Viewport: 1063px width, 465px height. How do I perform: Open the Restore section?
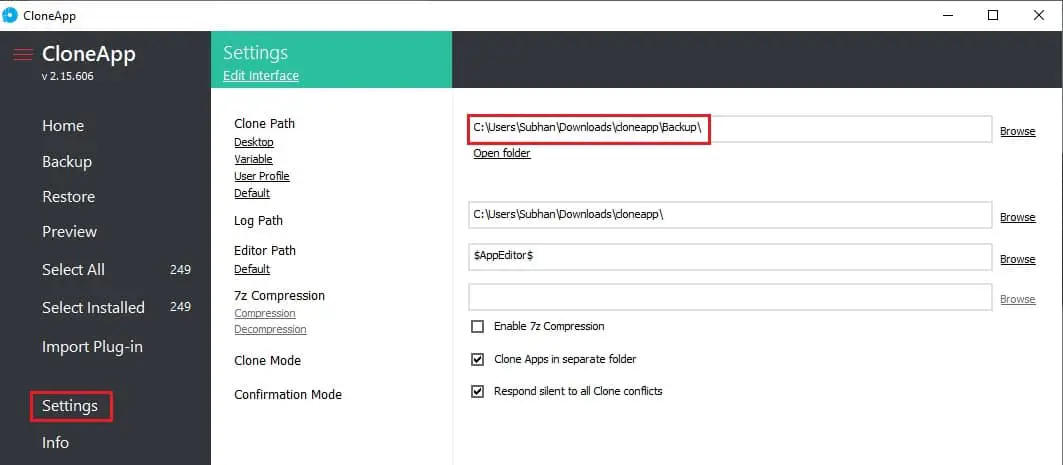pos(68,197)
